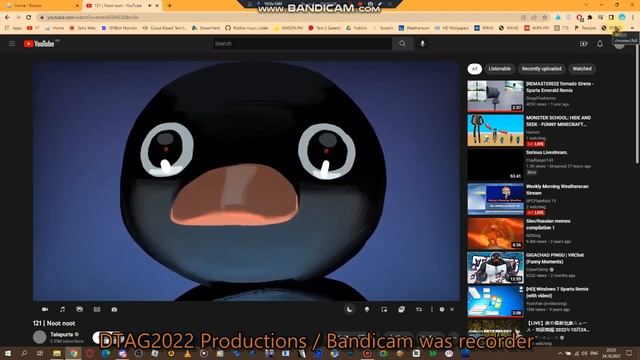Bookmark this page with the star icon
The width and height of the screenshot is (640, 360).
point(544,17)
